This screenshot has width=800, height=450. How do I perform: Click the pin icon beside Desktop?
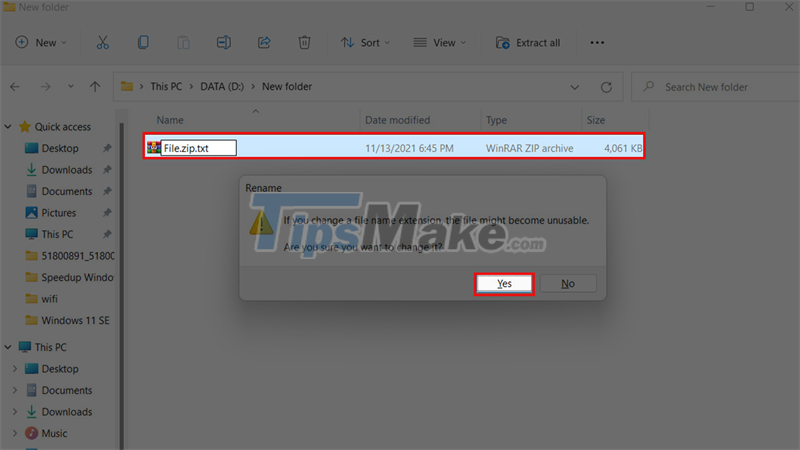[x=107, y=148]
